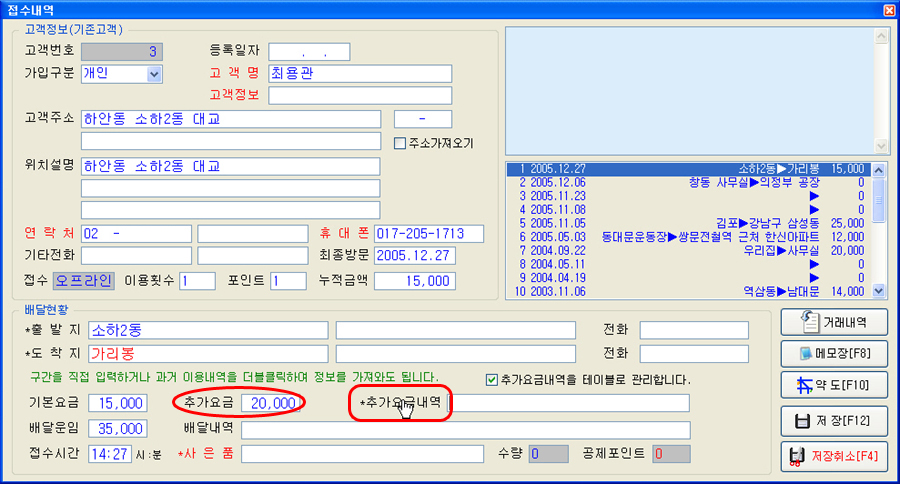
Task: Click the 배달내역 input field
Action: [x=465, y=430]
